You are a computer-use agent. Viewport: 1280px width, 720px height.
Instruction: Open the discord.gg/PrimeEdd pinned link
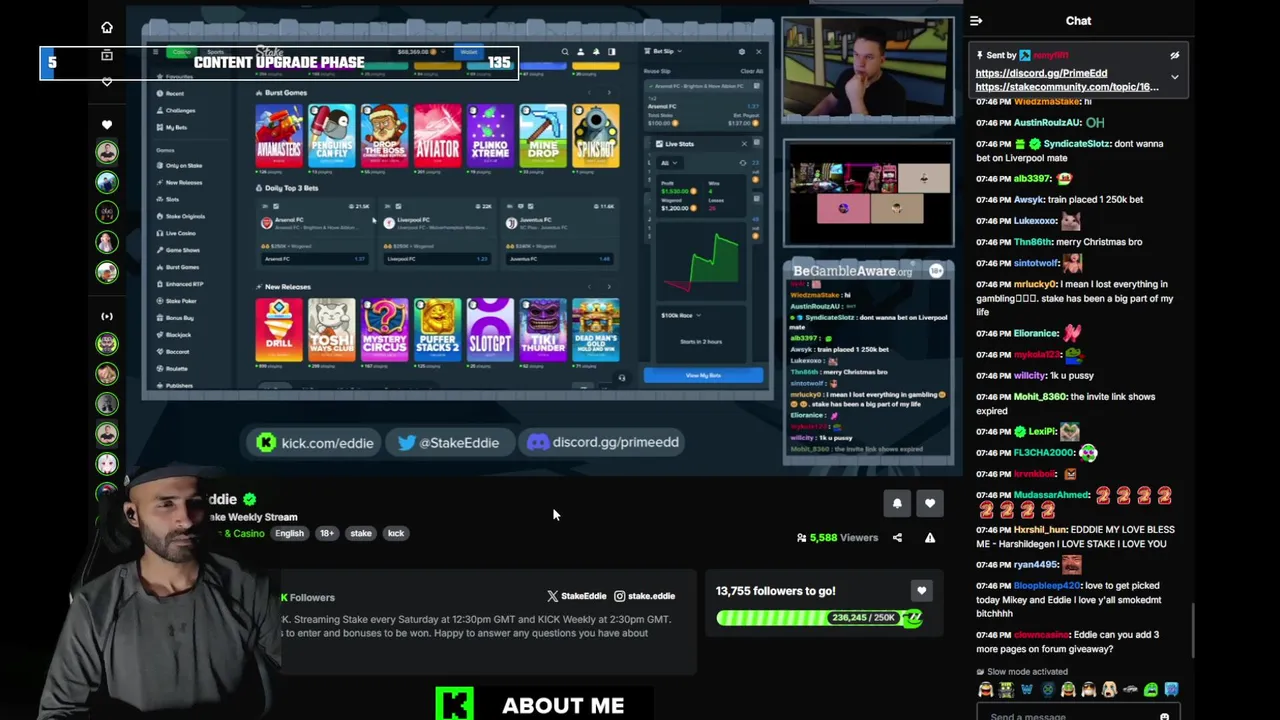[x=1041, y=73]
